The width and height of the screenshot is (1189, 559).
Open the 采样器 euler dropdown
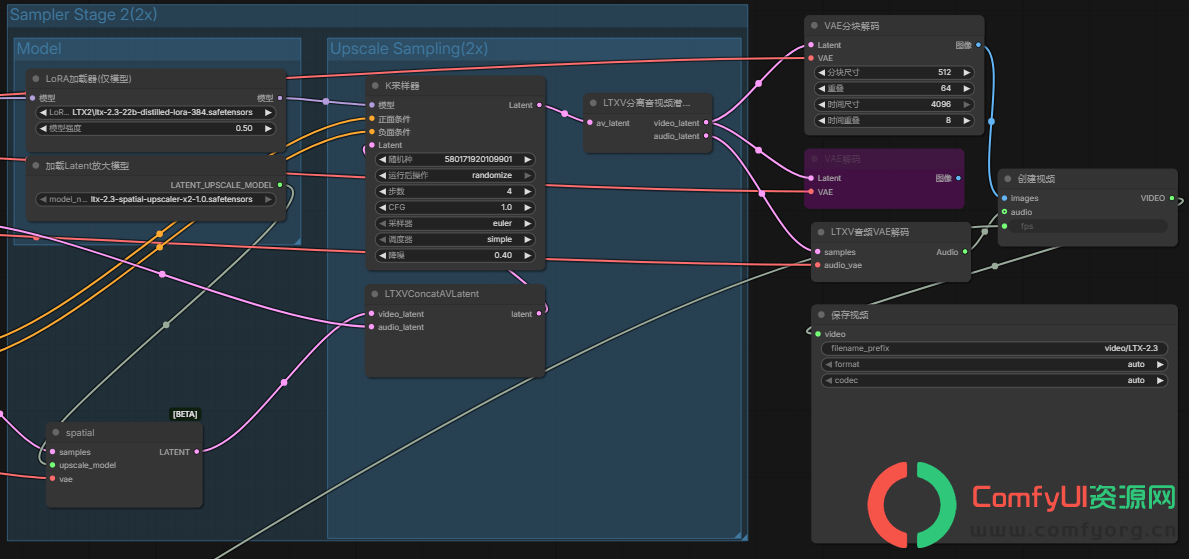pyautogui.click(x=455, y=224)
